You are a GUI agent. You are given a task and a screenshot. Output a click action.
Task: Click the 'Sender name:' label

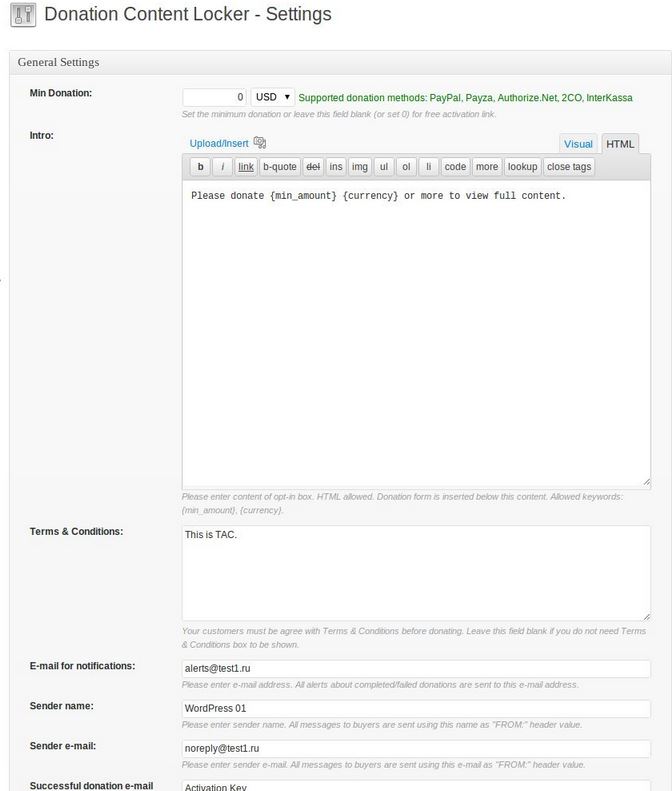click(x=62, y=706)
